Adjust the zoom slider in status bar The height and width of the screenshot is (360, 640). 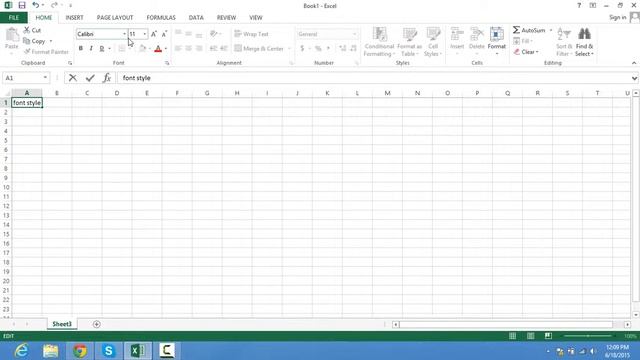click(x=588, y=336)
